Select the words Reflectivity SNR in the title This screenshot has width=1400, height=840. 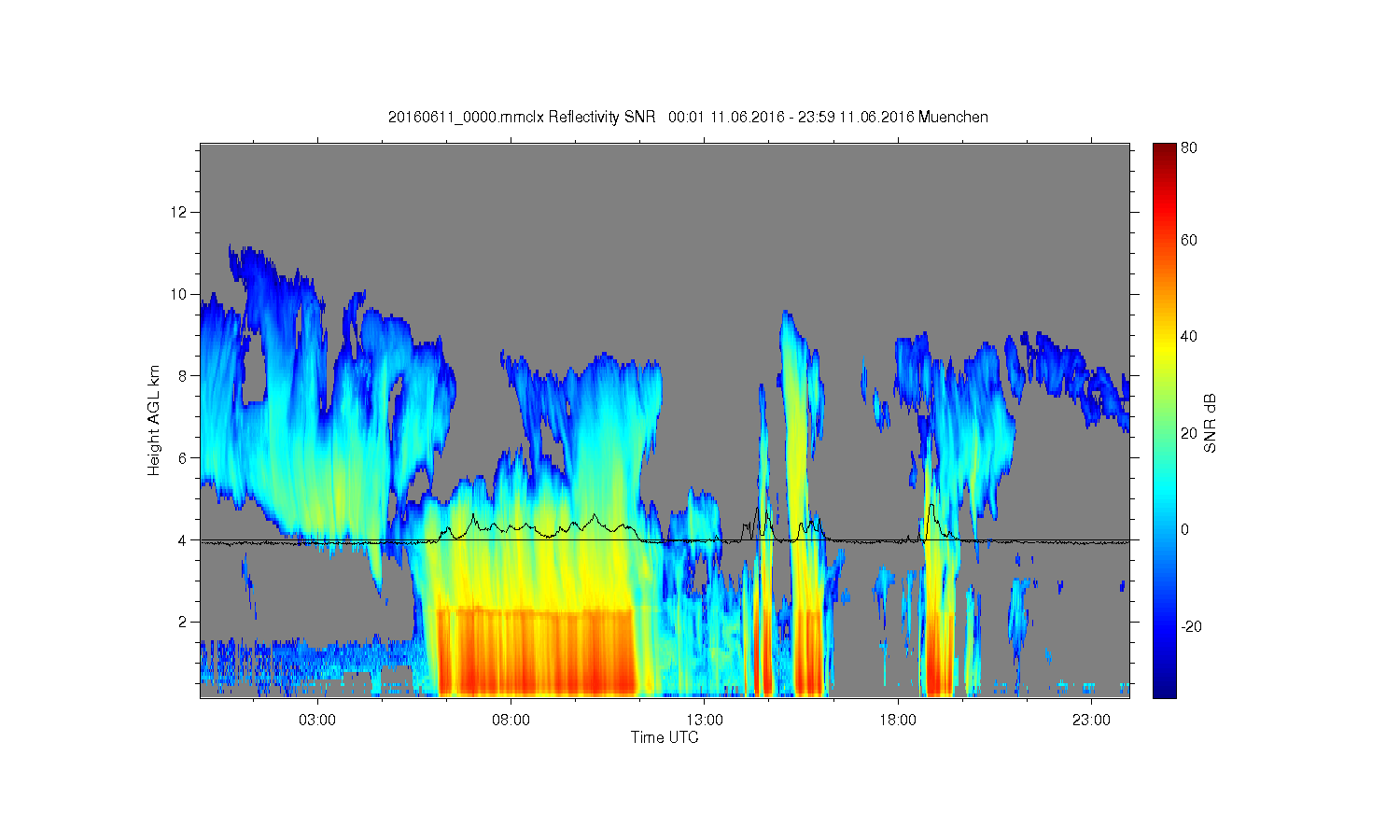coord(602,117)
